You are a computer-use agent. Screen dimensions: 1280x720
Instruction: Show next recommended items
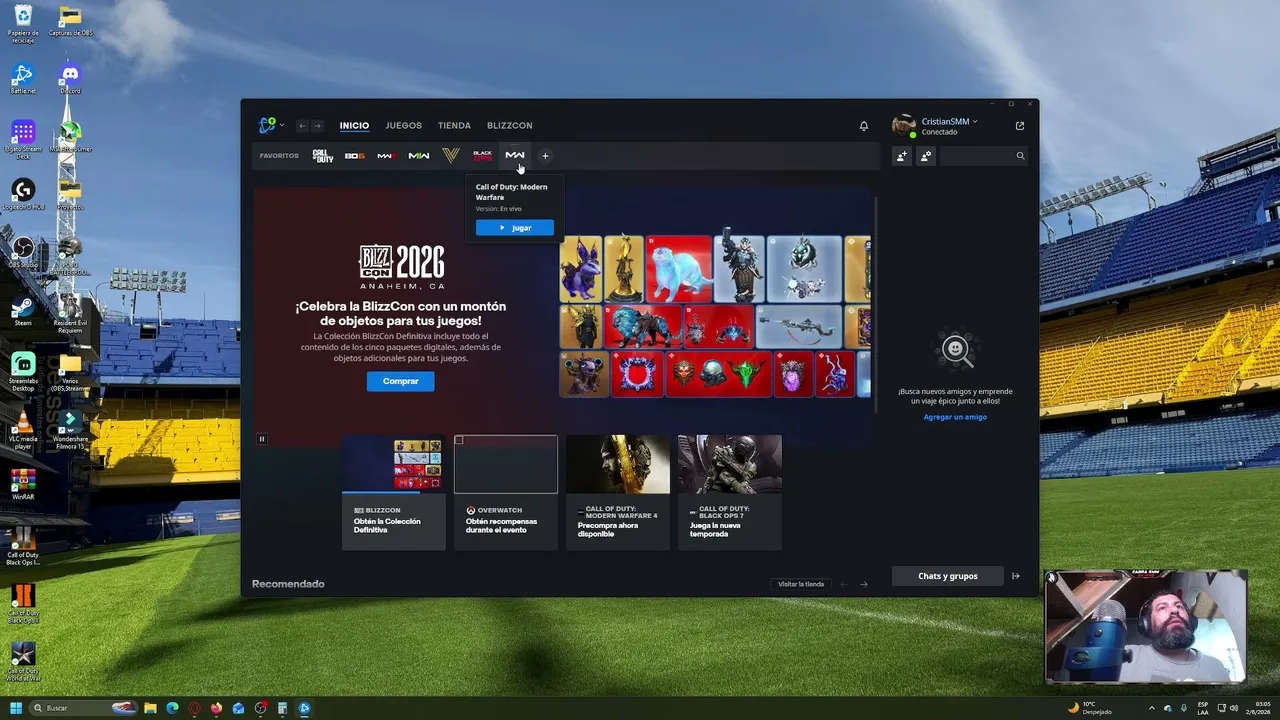[x=864, y=584]
